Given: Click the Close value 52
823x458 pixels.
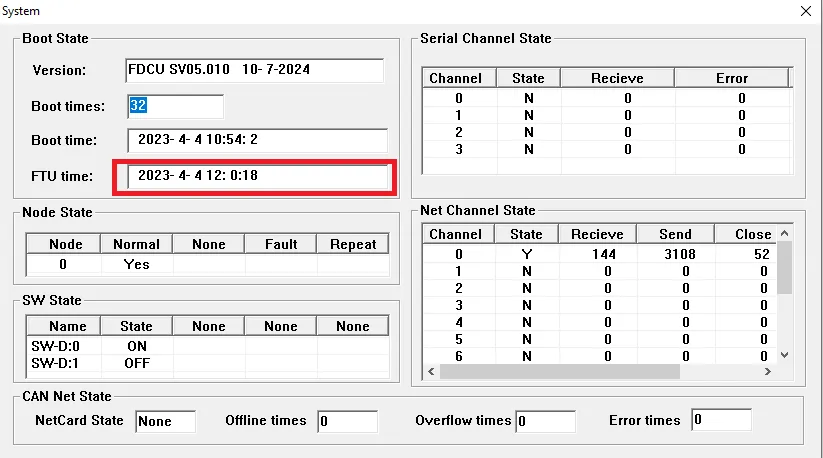Looking at the screenshot, I should pos(762,254).
